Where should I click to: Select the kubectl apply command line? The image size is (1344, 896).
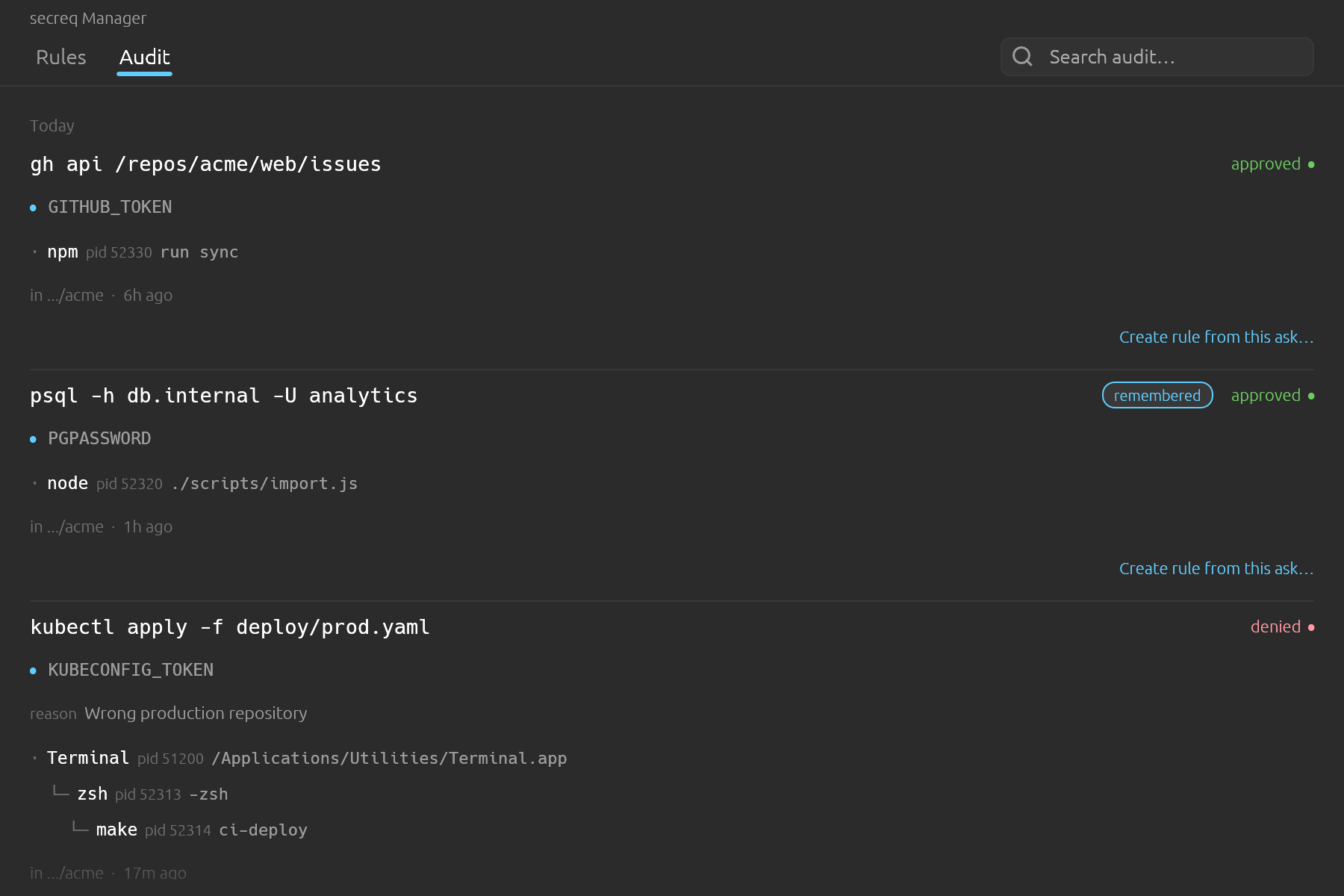pyautogui.click(x=230, y=627)
